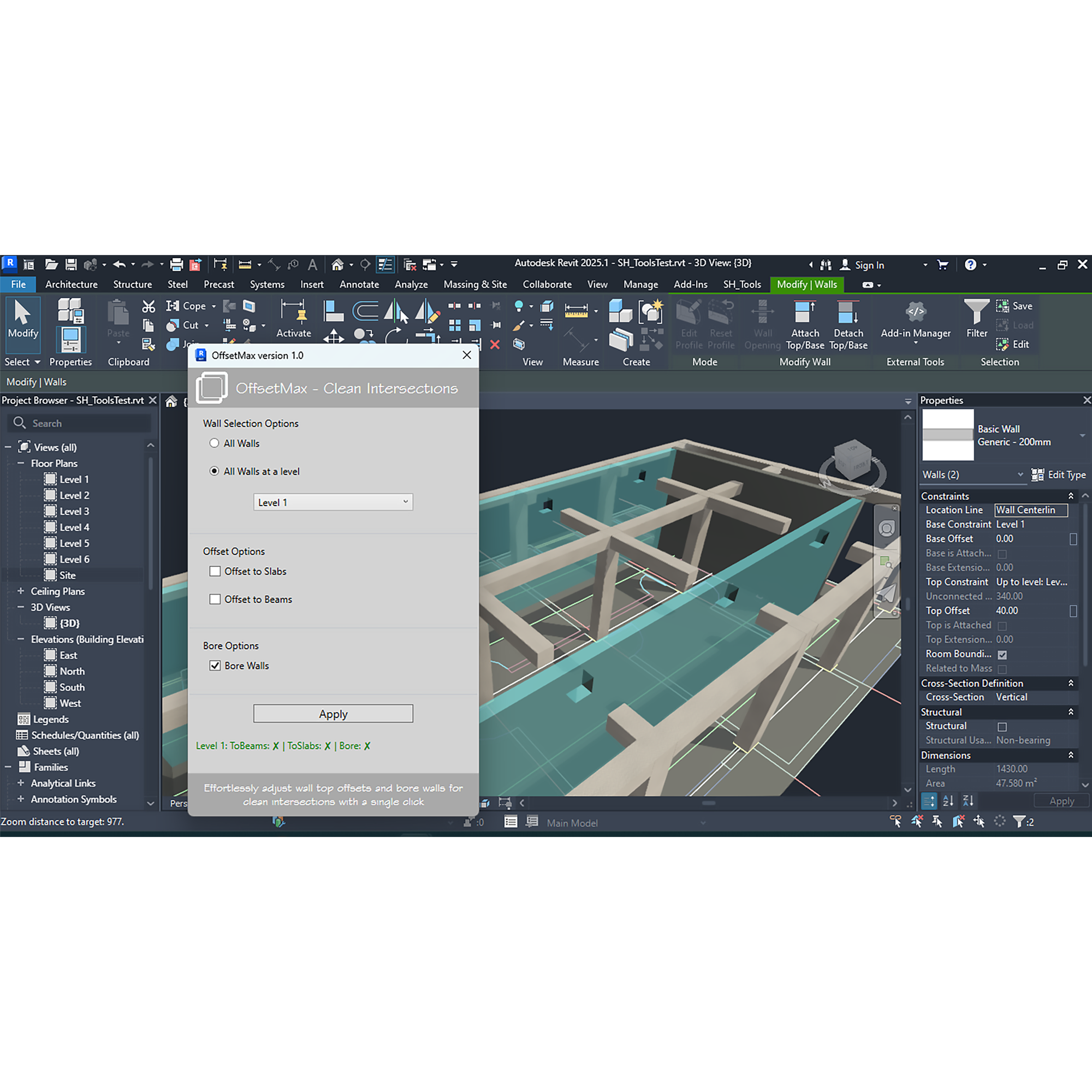Screen dimensions: 1092x1092
Task: Click the Print icon in quick access toolbar
Action: [176, 264]
